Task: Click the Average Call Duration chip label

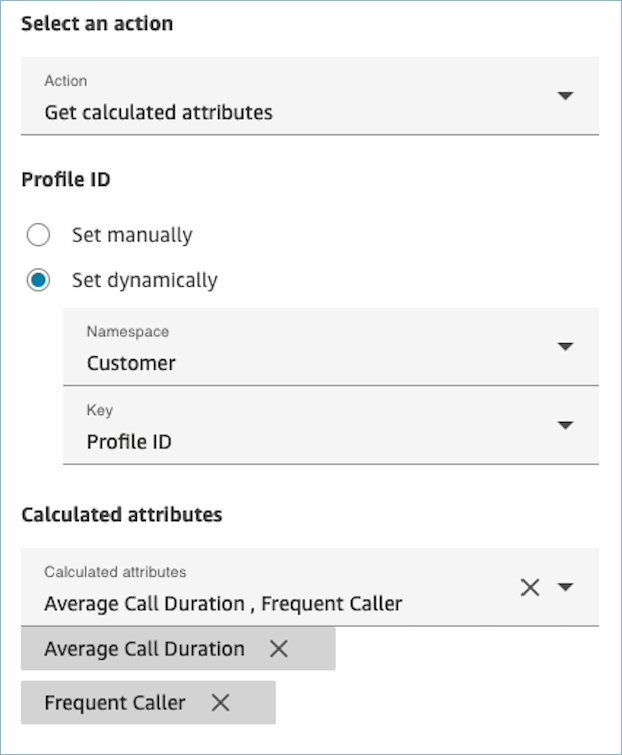Action: point(144,649)
